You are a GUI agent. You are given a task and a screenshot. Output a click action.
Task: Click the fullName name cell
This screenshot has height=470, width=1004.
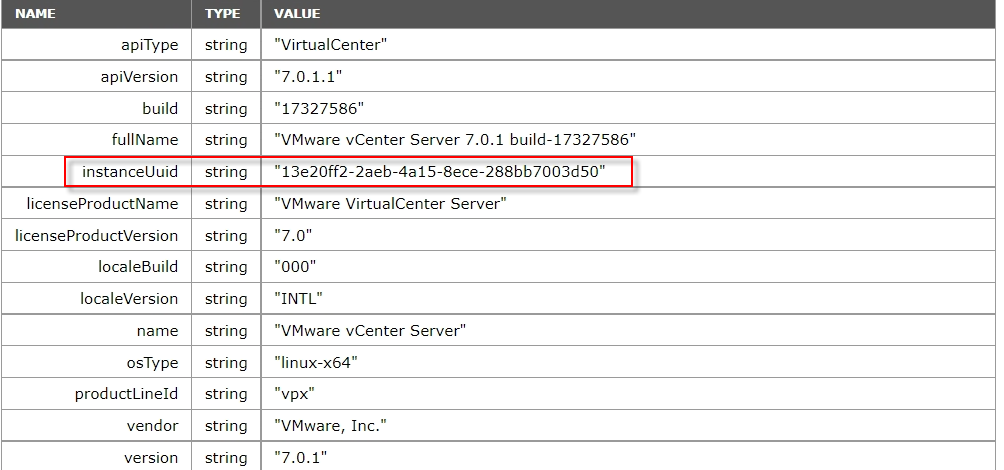tap(96, 140)
